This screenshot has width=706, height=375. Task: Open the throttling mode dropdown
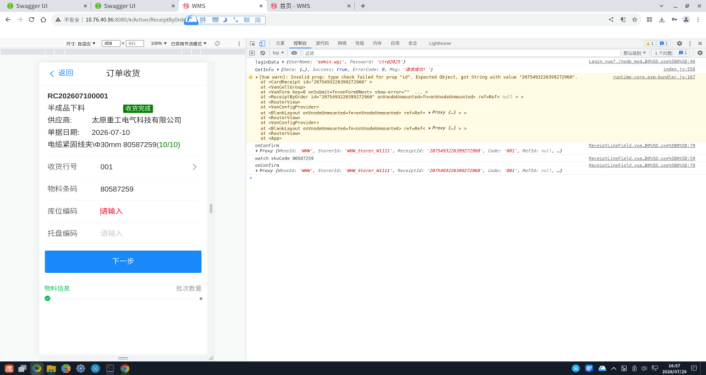point(189,43)
